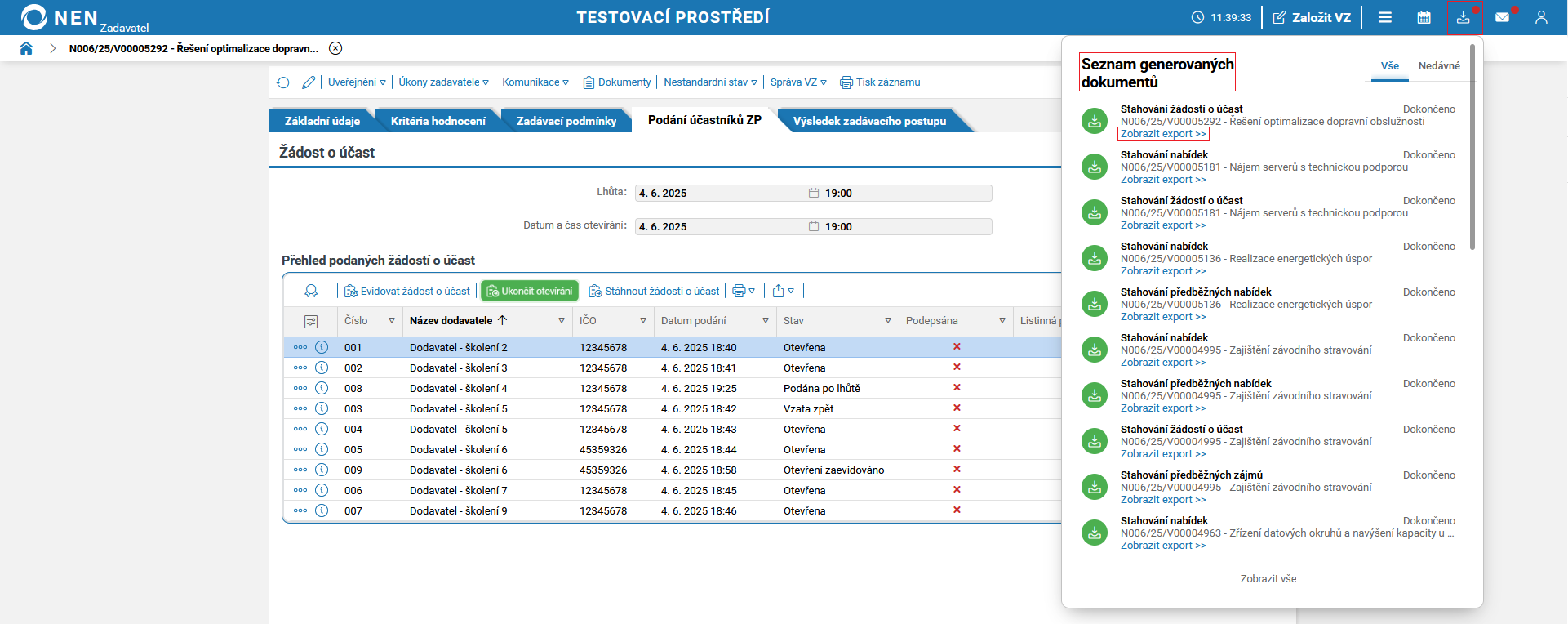Click green download icon for Stahování předběžných zájmů
The image size is (1568, 624).
1094,488
